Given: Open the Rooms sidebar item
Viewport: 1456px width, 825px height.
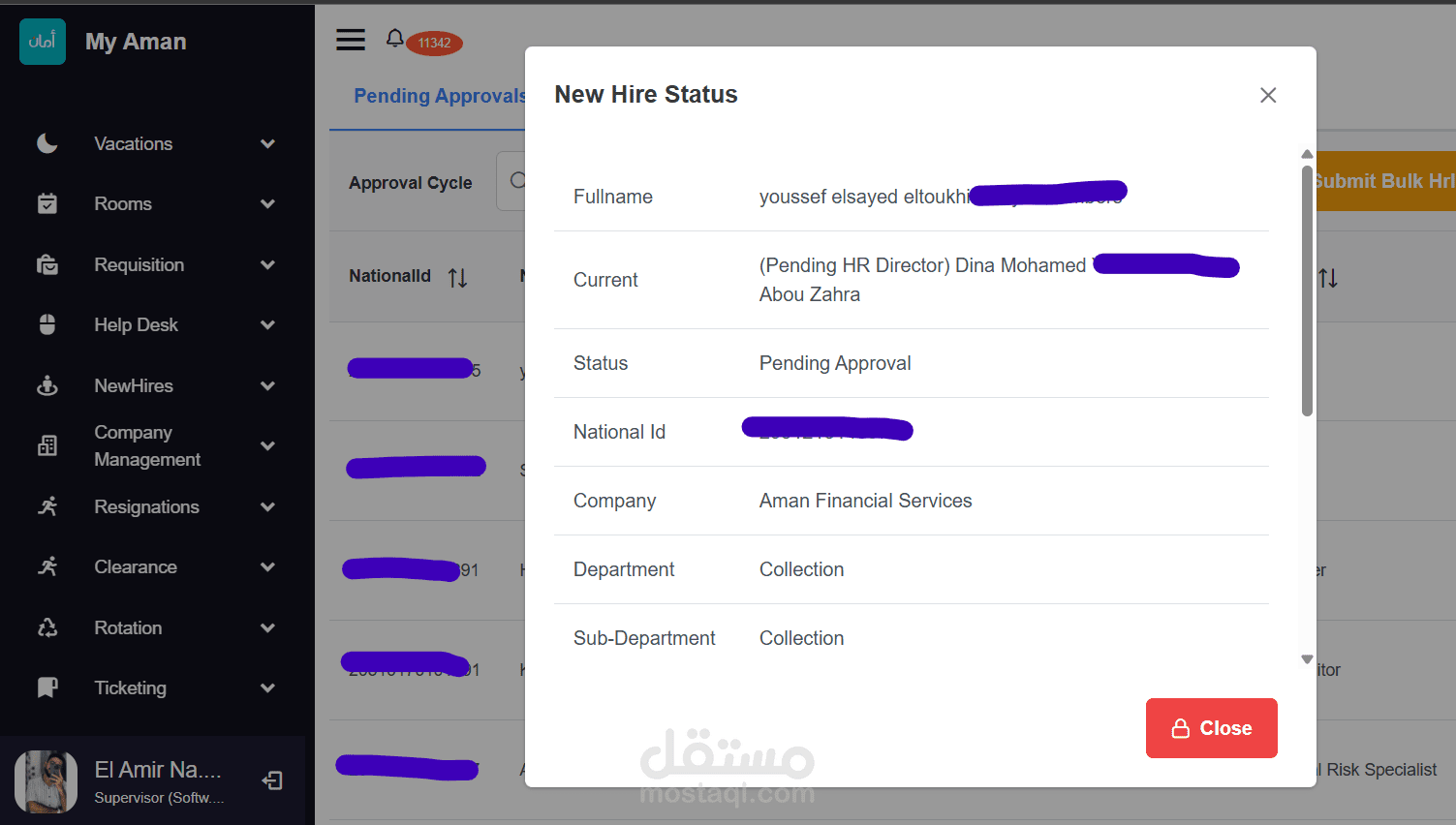Looking at the screenshot, I should click(x=123, y=203).
